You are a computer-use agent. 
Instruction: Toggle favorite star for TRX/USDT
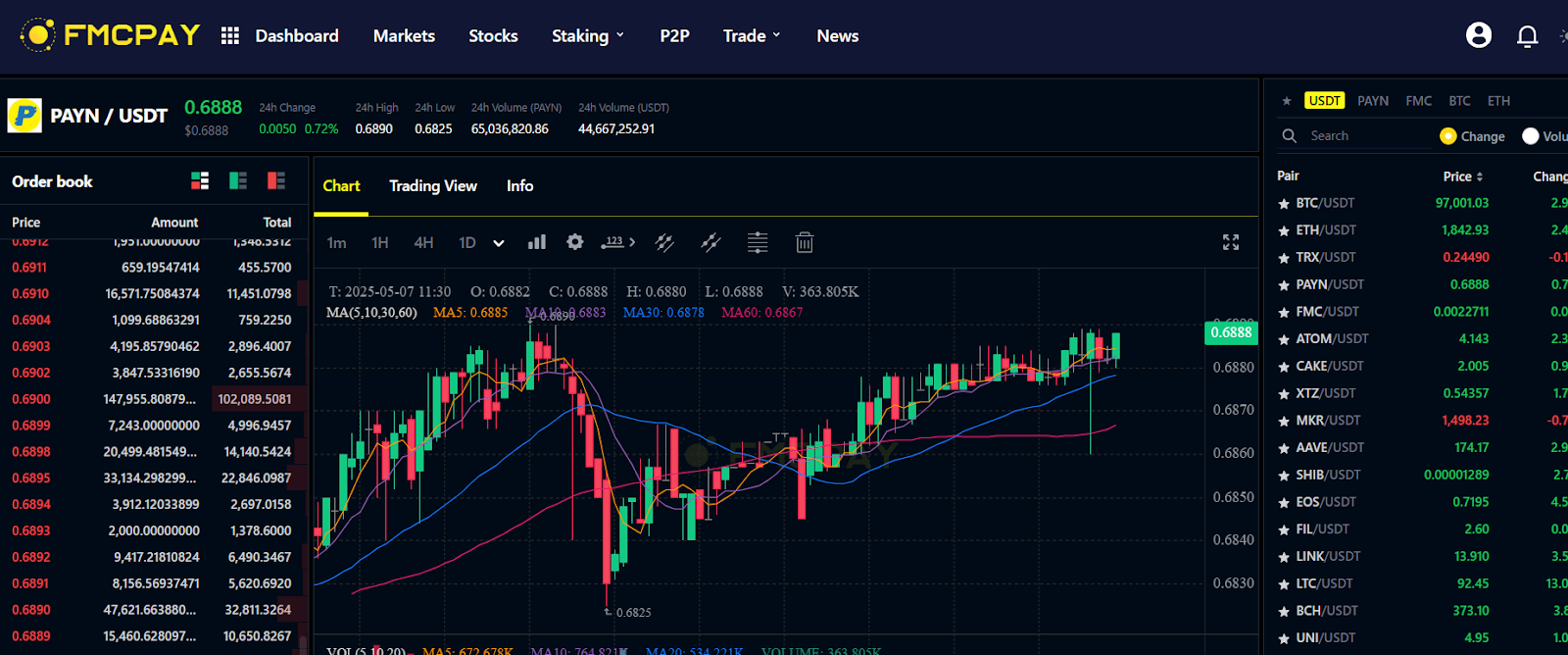pyautogui.click(x=1284, y=258)
